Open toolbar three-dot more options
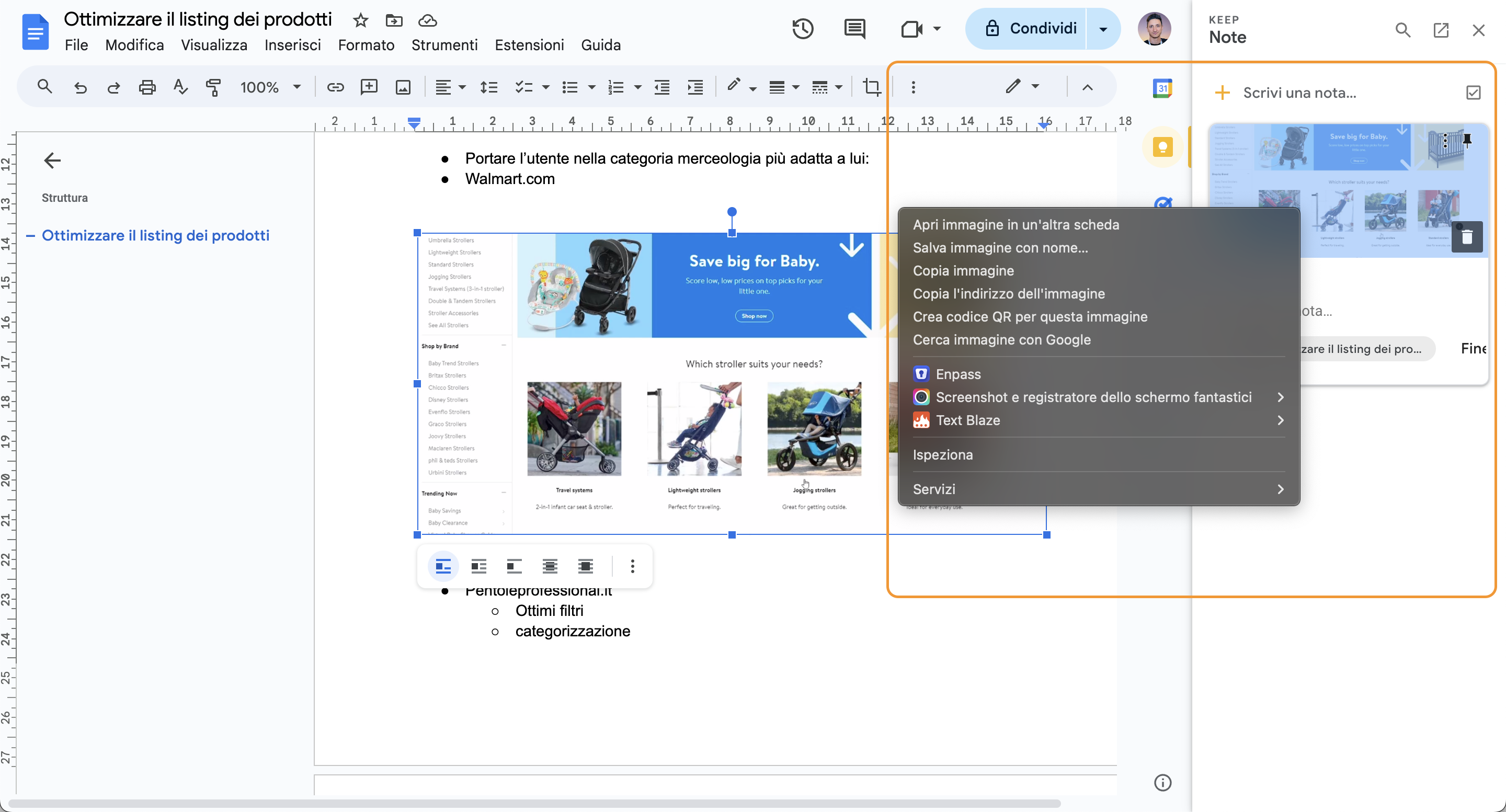The image size is (1506, 812). (913, 87)
